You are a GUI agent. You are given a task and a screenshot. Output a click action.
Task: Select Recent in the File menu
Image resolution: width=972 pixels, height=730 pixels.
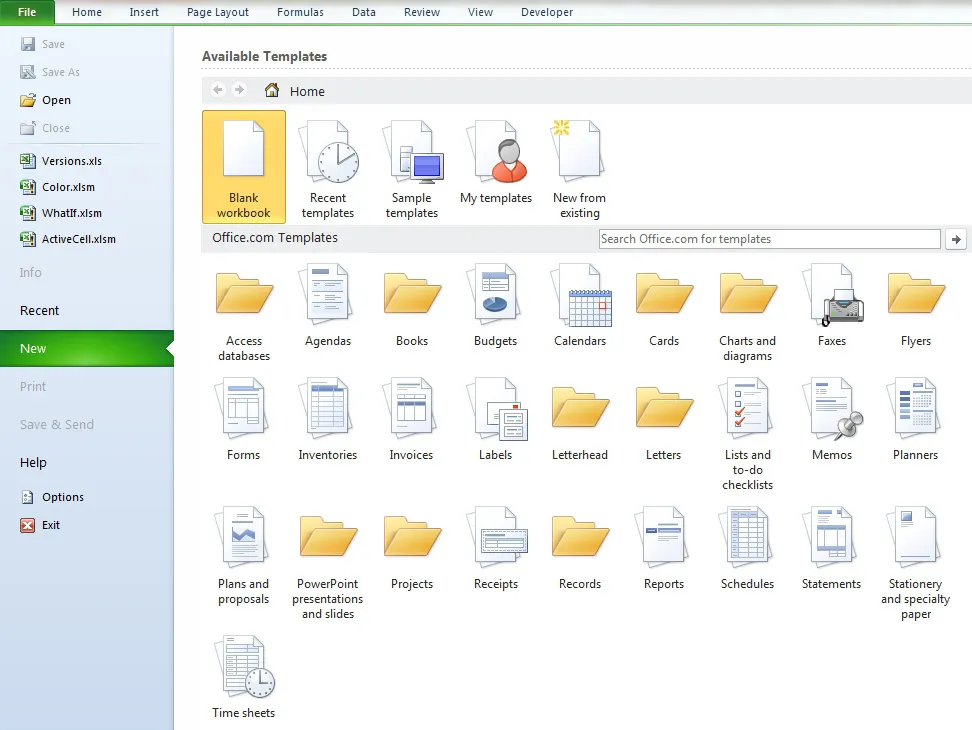click(x=40, y=311)
